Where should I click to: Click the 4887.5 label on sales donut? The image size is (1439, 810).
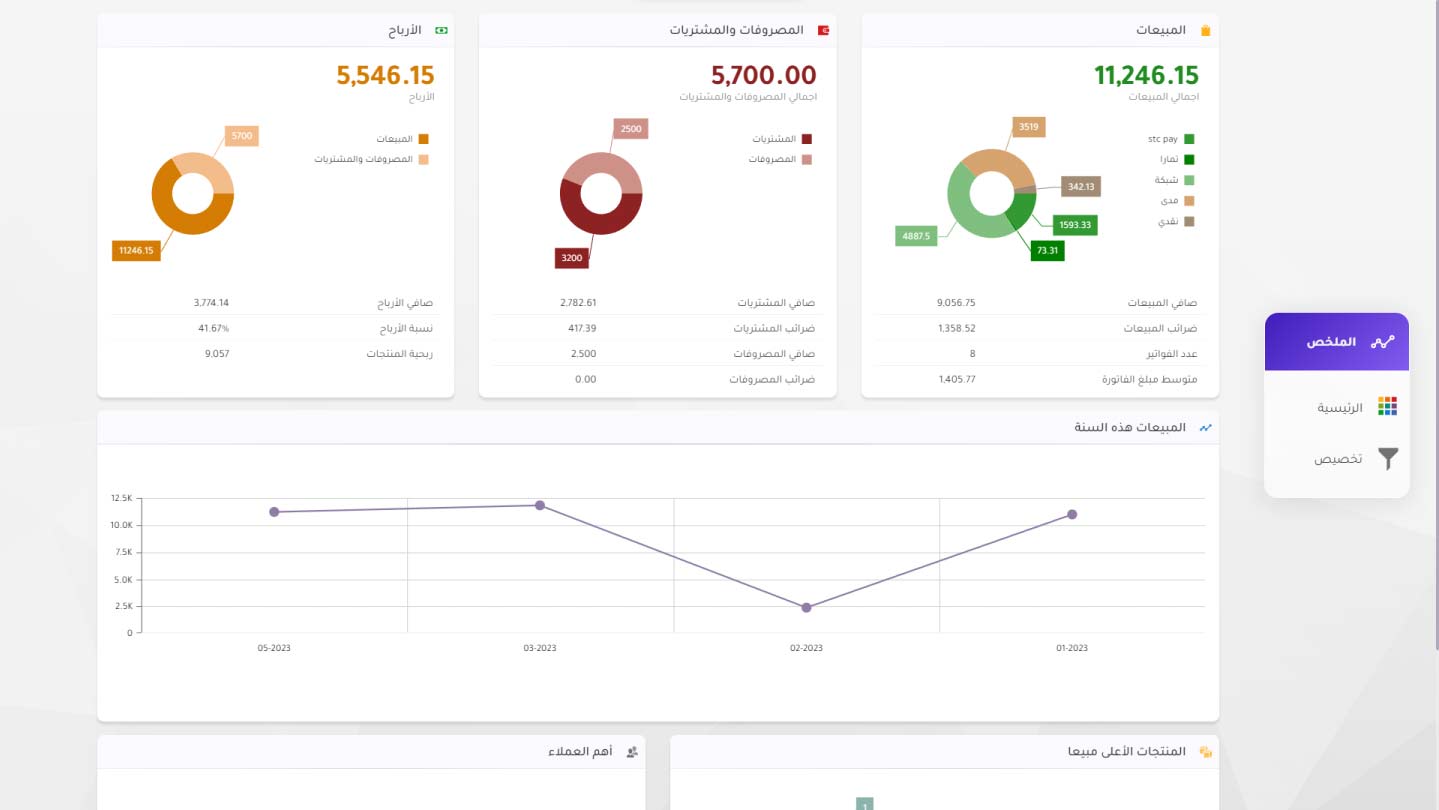pos(916,237)
